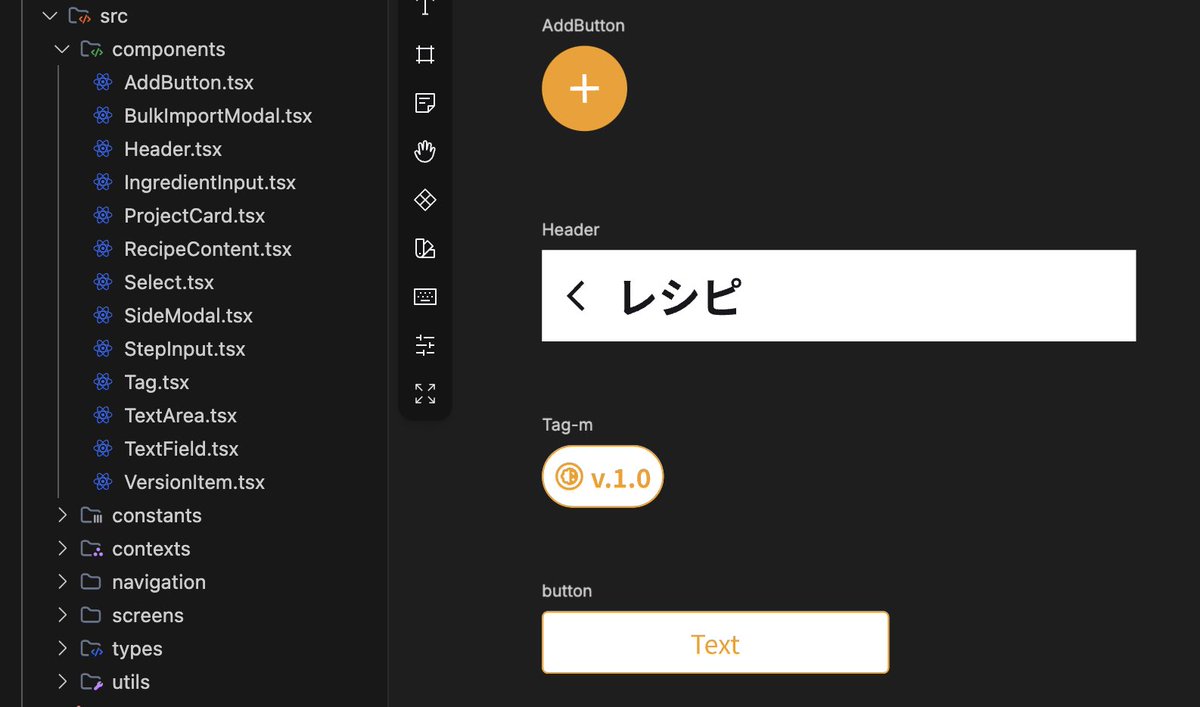Click the React icon beside AddButton.tsx
The width and height of the screenshot is (1200, 707).
tap(103, 83)
